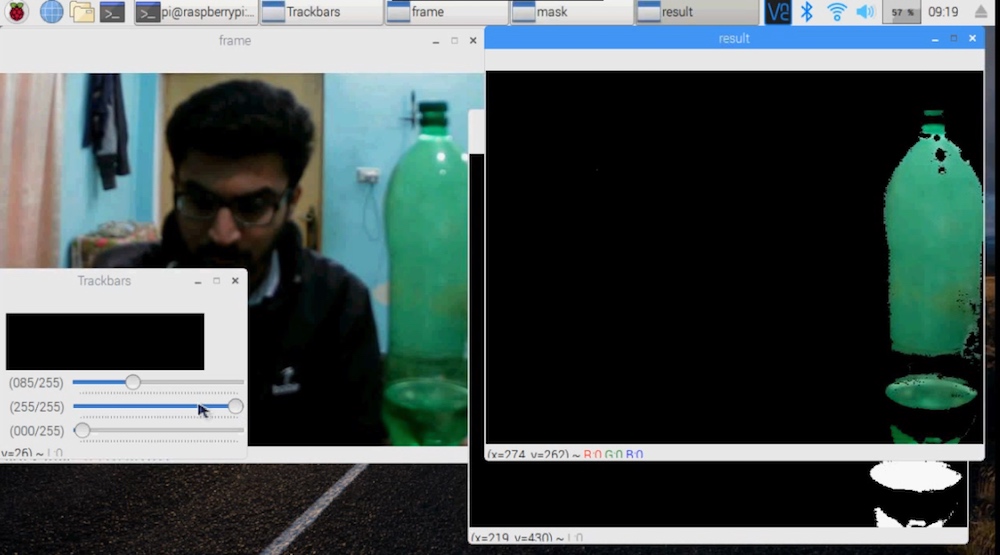Close the frame window
The height and width of the screenshot is (555, 1000).
point(473,41)
